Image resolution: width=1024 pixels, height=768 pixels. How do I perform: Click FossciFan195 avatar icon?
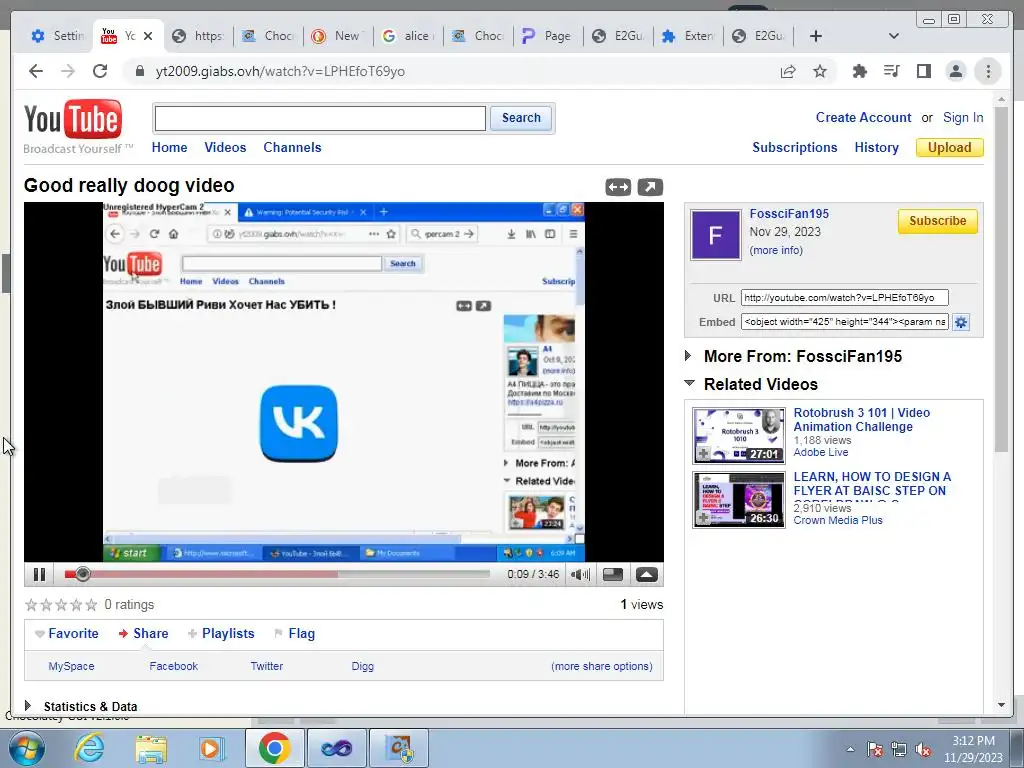(x=716, y=234)
